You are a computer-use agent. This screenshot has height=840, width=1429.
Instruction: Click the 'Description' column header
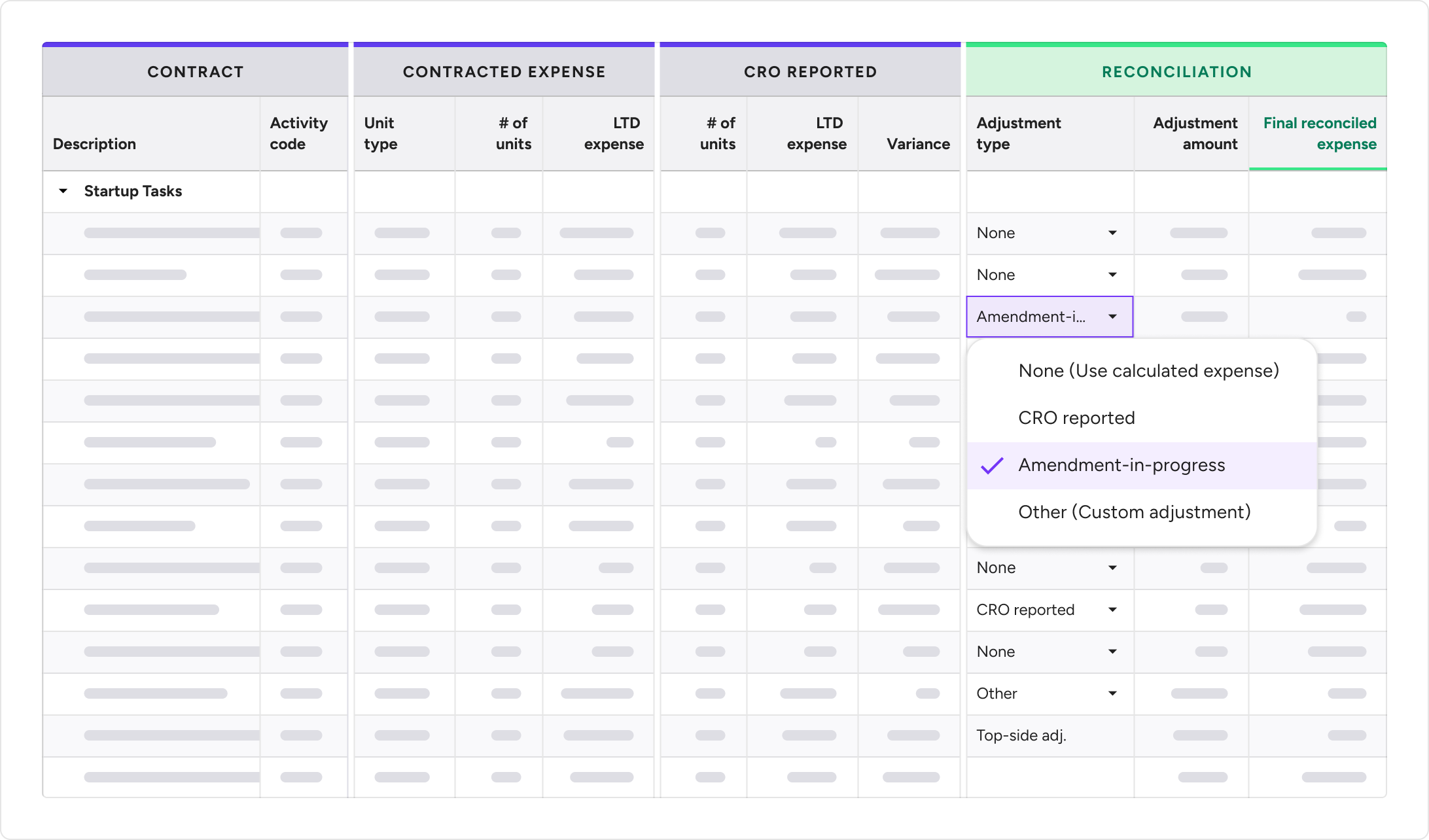coord(94,144)
